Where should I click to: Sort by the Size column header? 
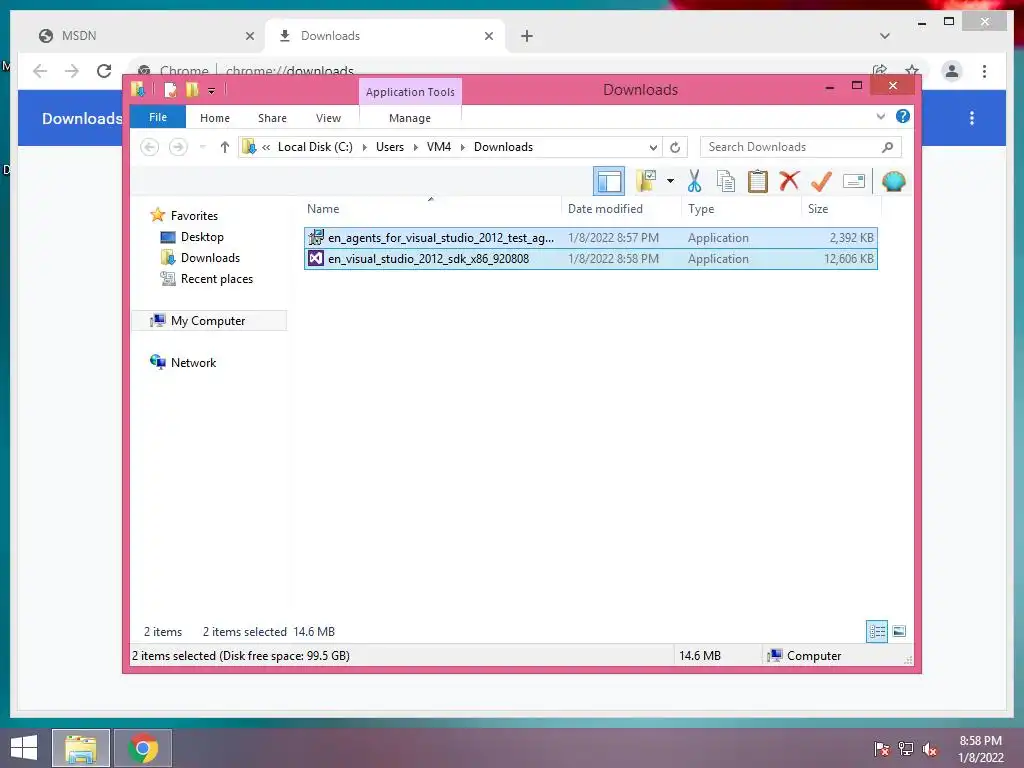coord(841,209)
